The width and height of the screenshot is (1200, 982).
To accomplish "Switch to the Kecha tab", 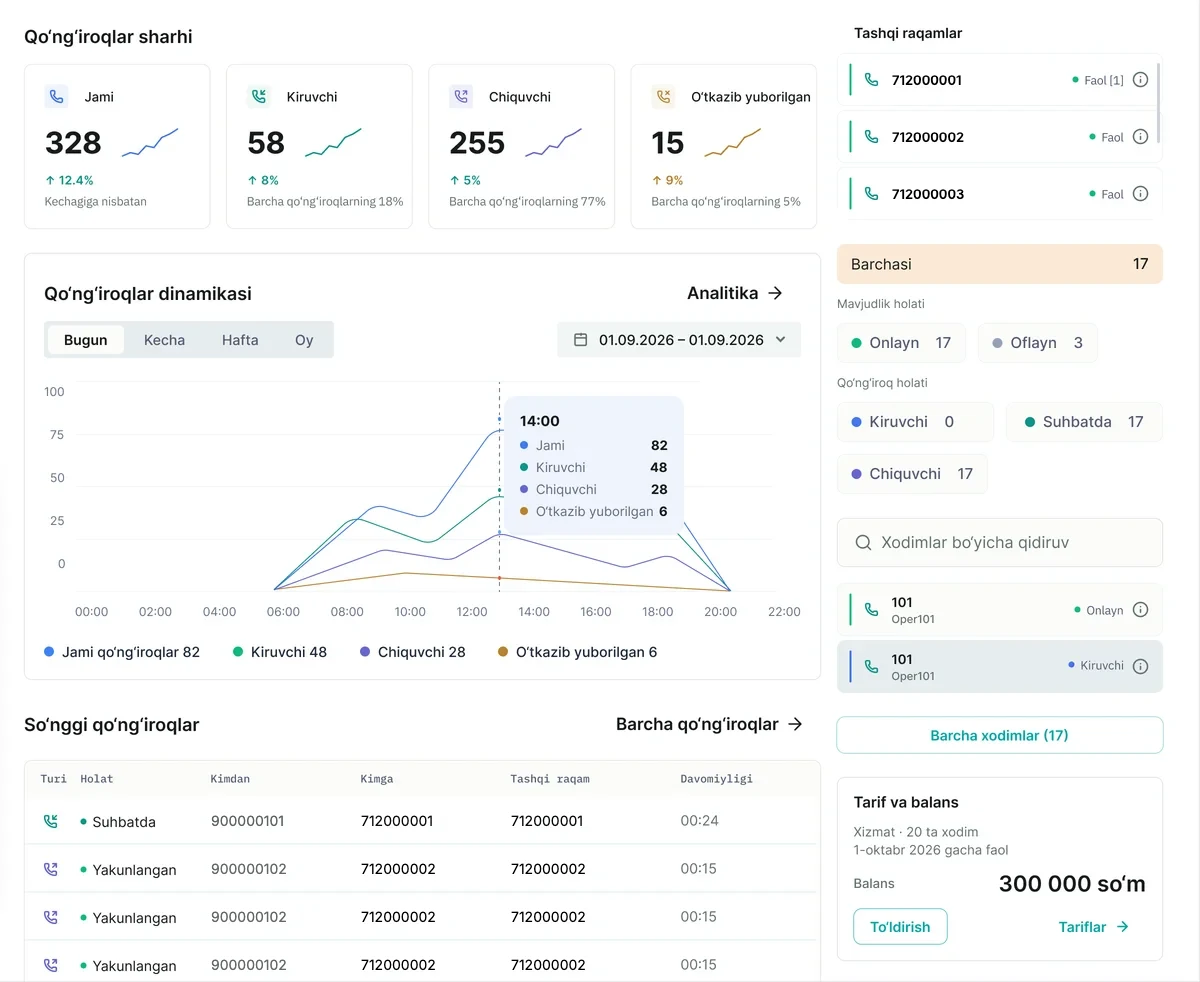I will [x=164, y=340].
